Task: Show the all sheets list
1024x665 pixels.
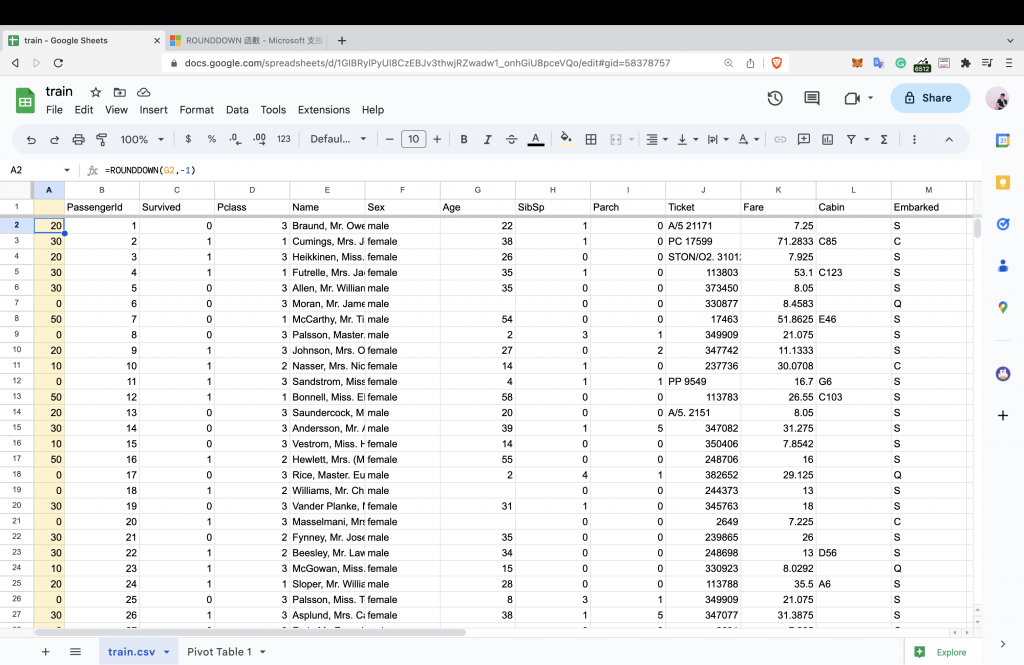Action: point(75,651)
